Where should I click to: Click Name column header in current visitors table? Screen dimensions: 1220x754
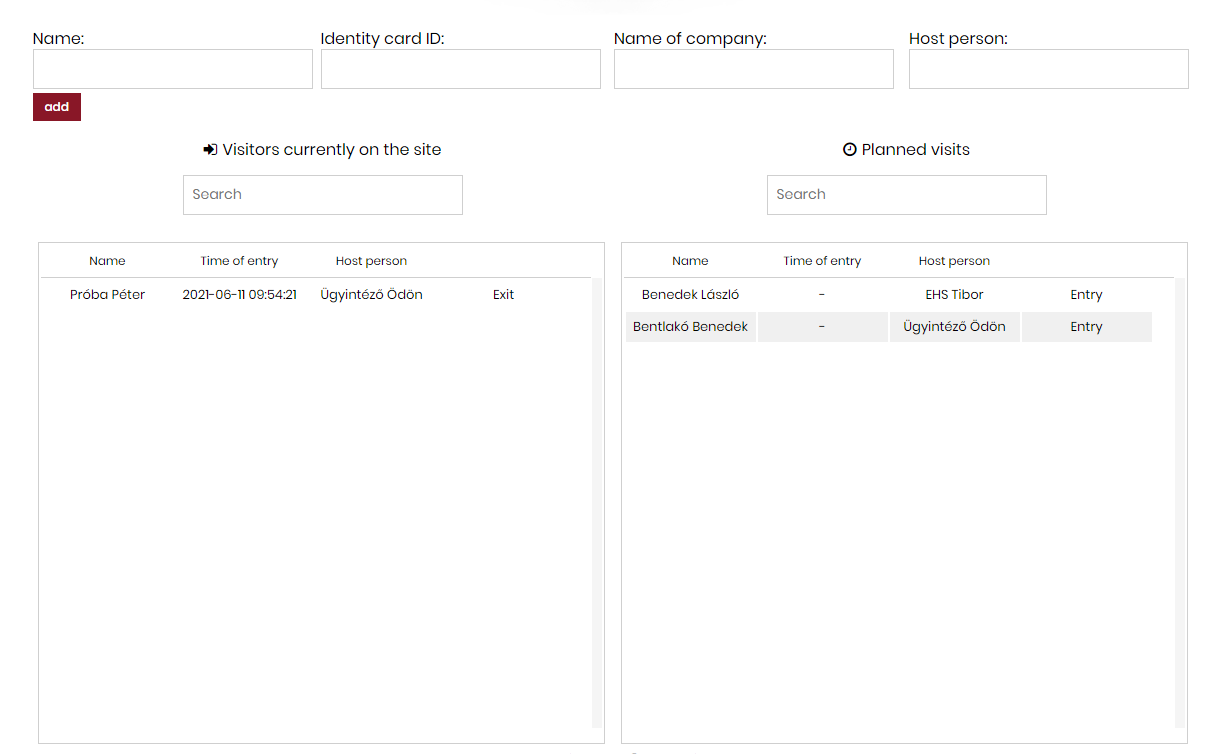[107, 261]
